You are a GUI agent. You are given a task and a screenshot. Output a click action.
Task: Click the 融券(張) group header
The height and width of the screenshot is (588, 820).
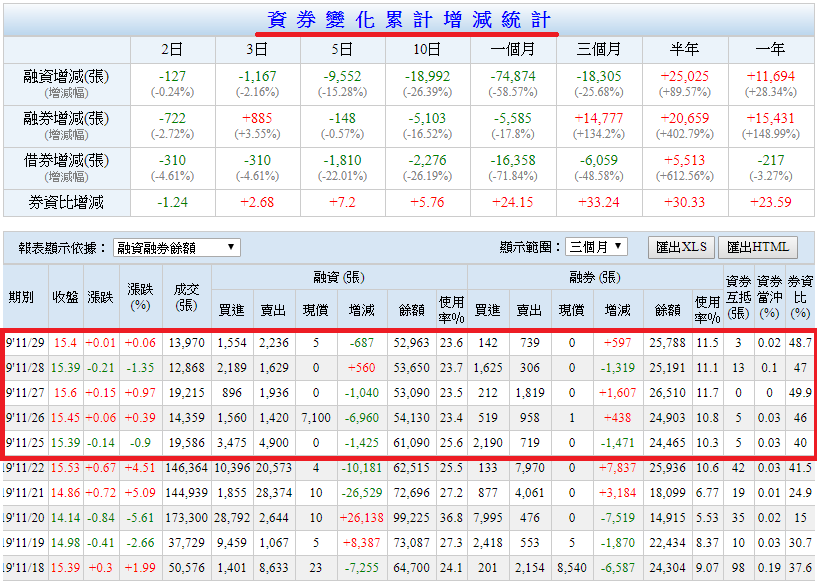click(x=595, y=277)
